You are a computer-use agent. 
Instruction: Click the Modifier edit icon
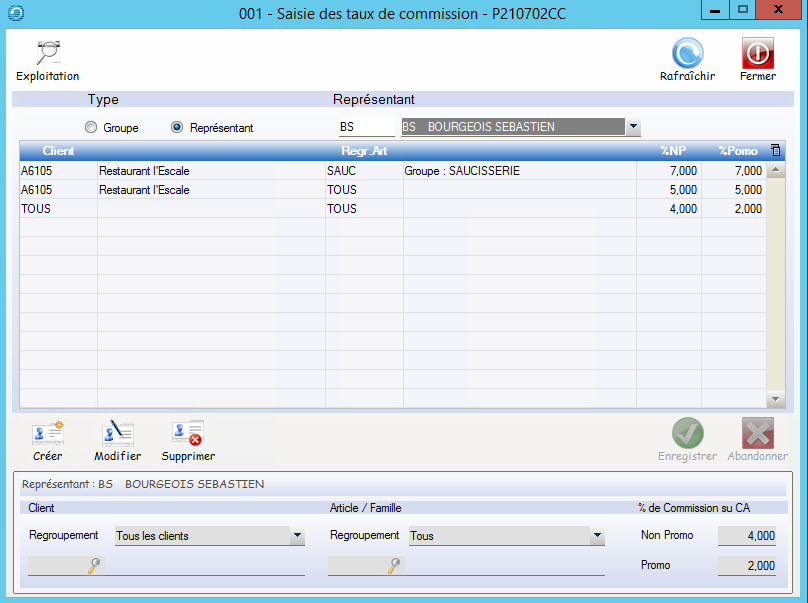(117, 433)
